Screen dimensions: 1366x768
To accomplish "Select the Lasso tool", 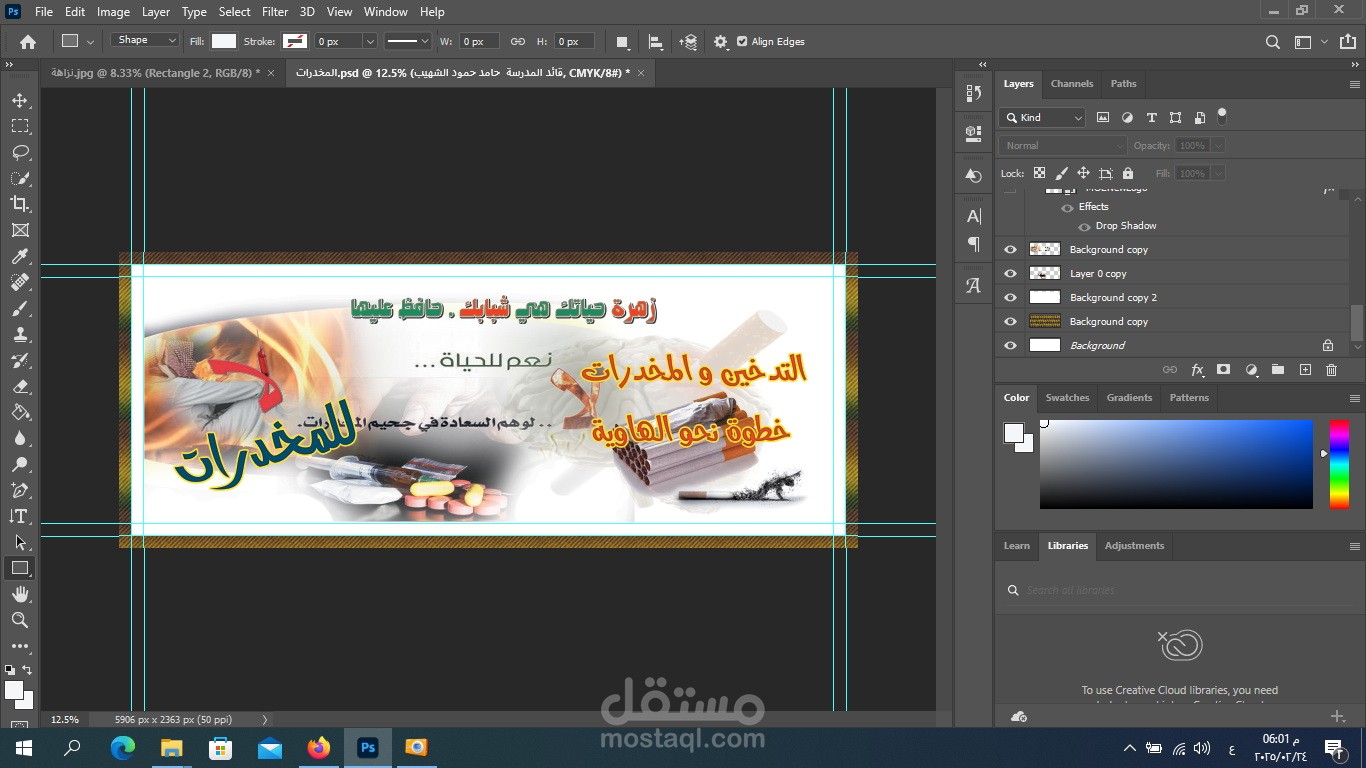I will (20, 152).
